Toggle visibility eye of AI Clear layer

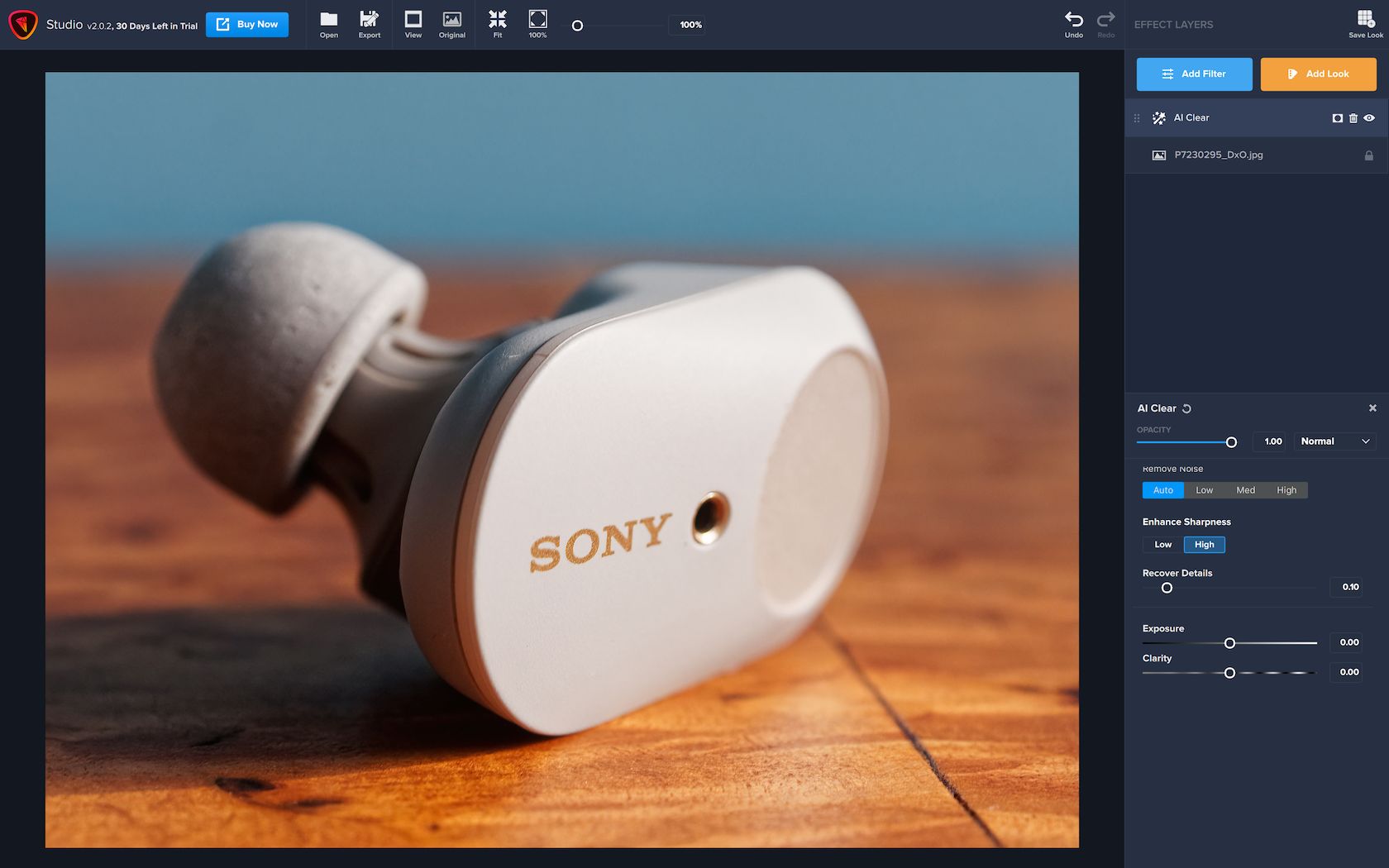[x=1369, y=118]
